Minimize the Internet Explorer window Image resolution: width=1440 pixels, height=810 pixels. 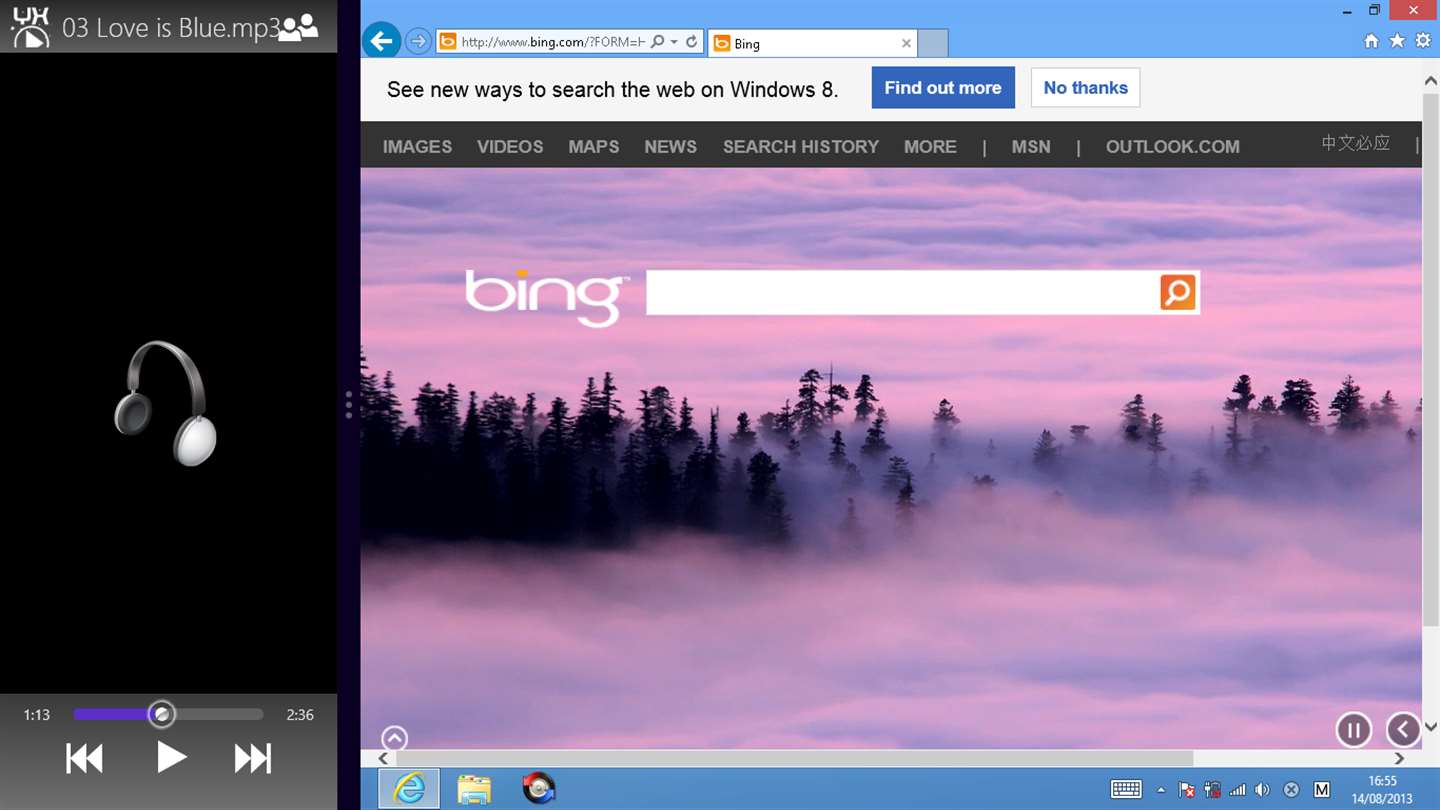[1346, 11]
